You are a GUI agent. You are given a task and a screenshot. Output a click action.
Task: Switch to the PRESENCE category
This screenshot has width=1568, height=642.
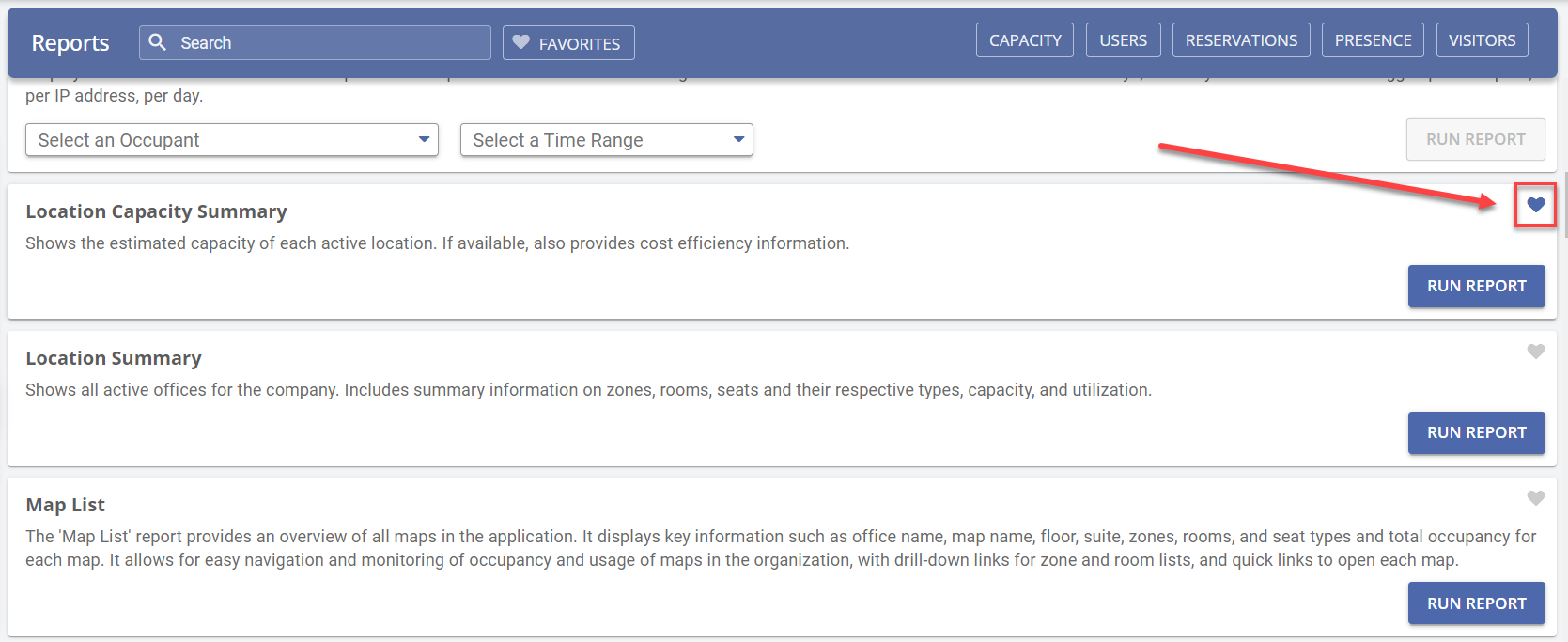pyautogui.click(x=1373, y=40)
